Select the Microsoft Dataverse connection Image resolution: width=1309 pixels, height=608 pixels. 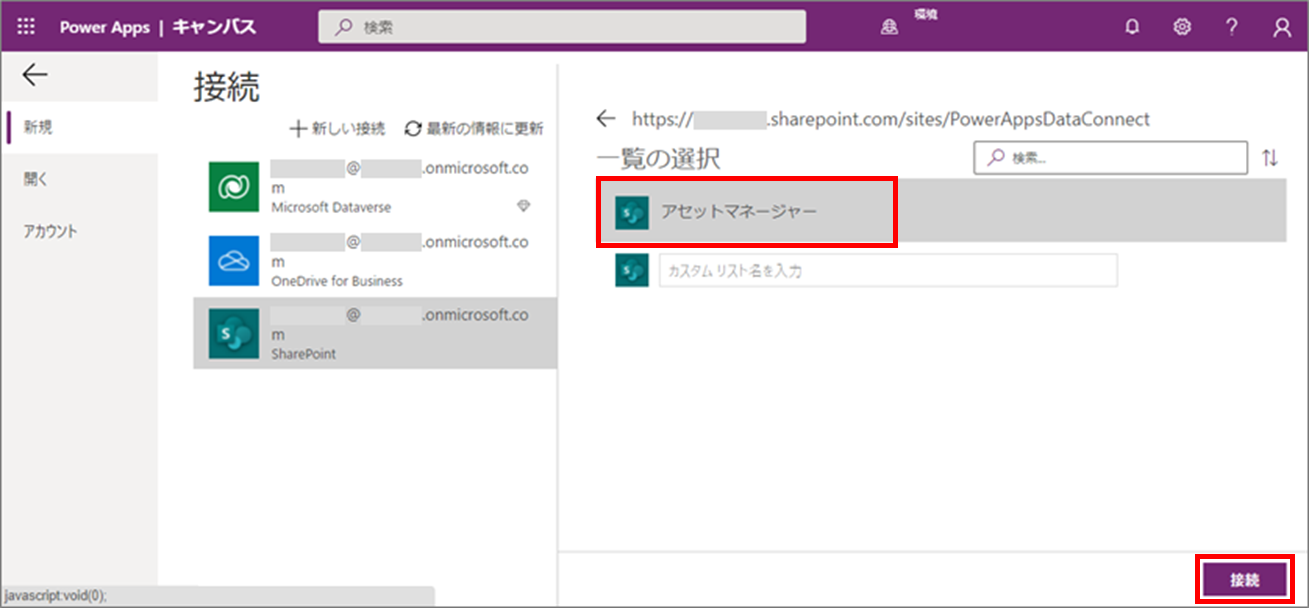[x=375, y=187]
